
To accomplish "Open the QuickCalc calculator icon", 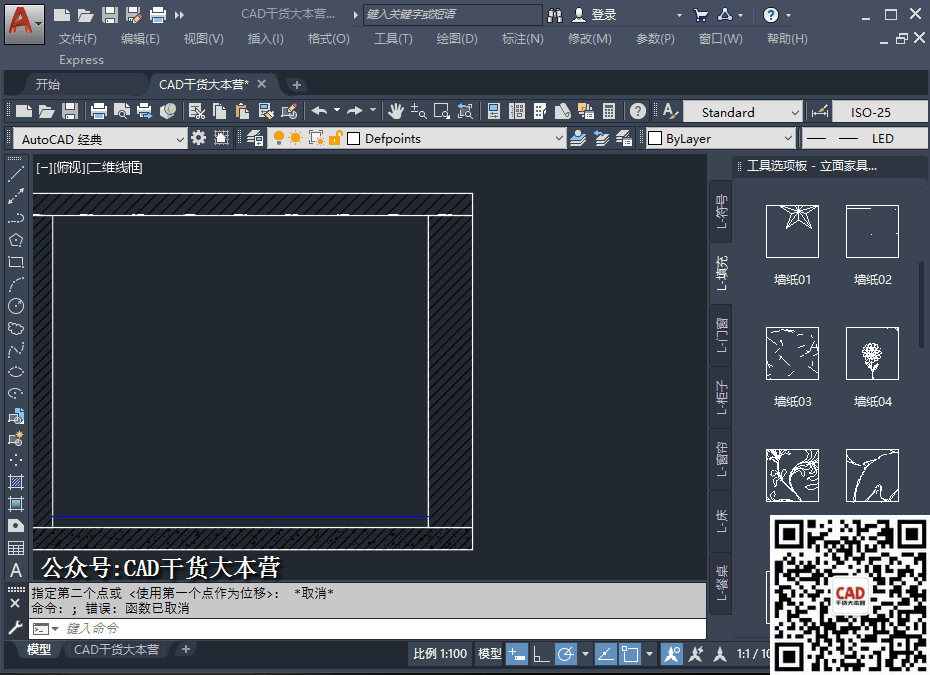I will (x=609, y=111).
